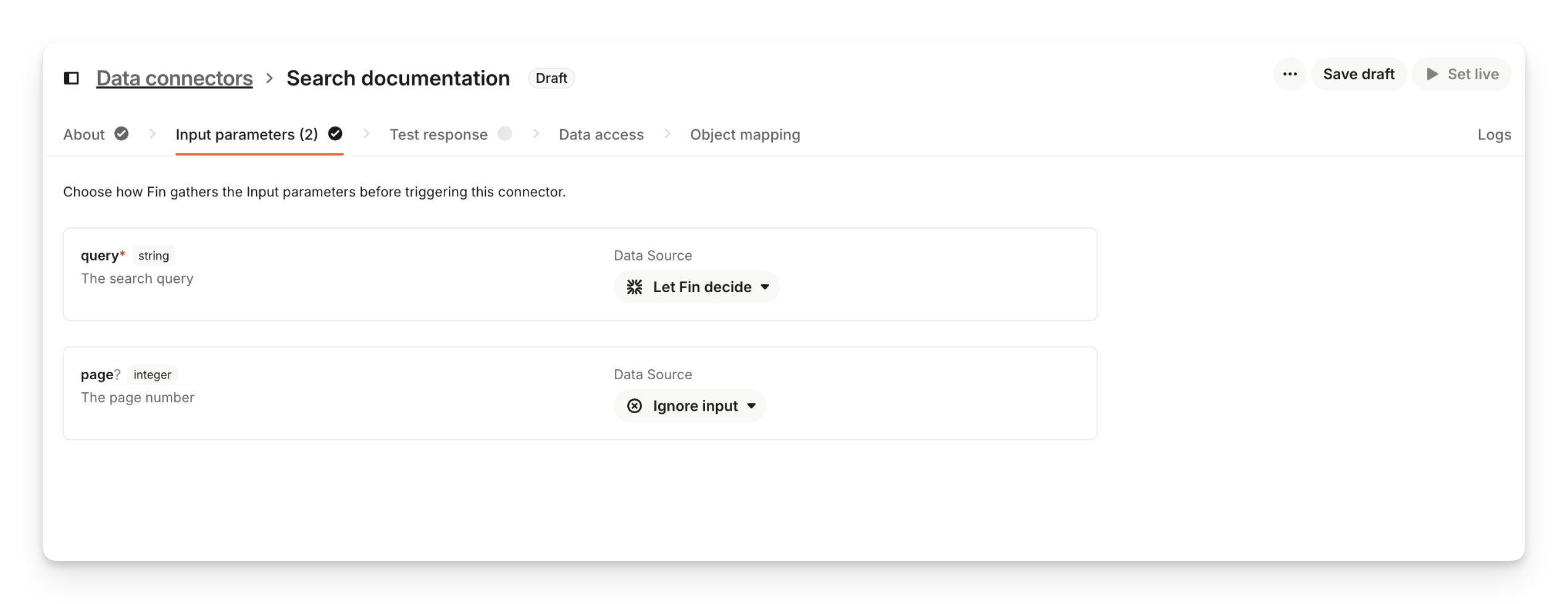The width and height of the screenshot is (1568, 604).
Task: Click the Input parameters checkmark icon
Action: point(335,134)
